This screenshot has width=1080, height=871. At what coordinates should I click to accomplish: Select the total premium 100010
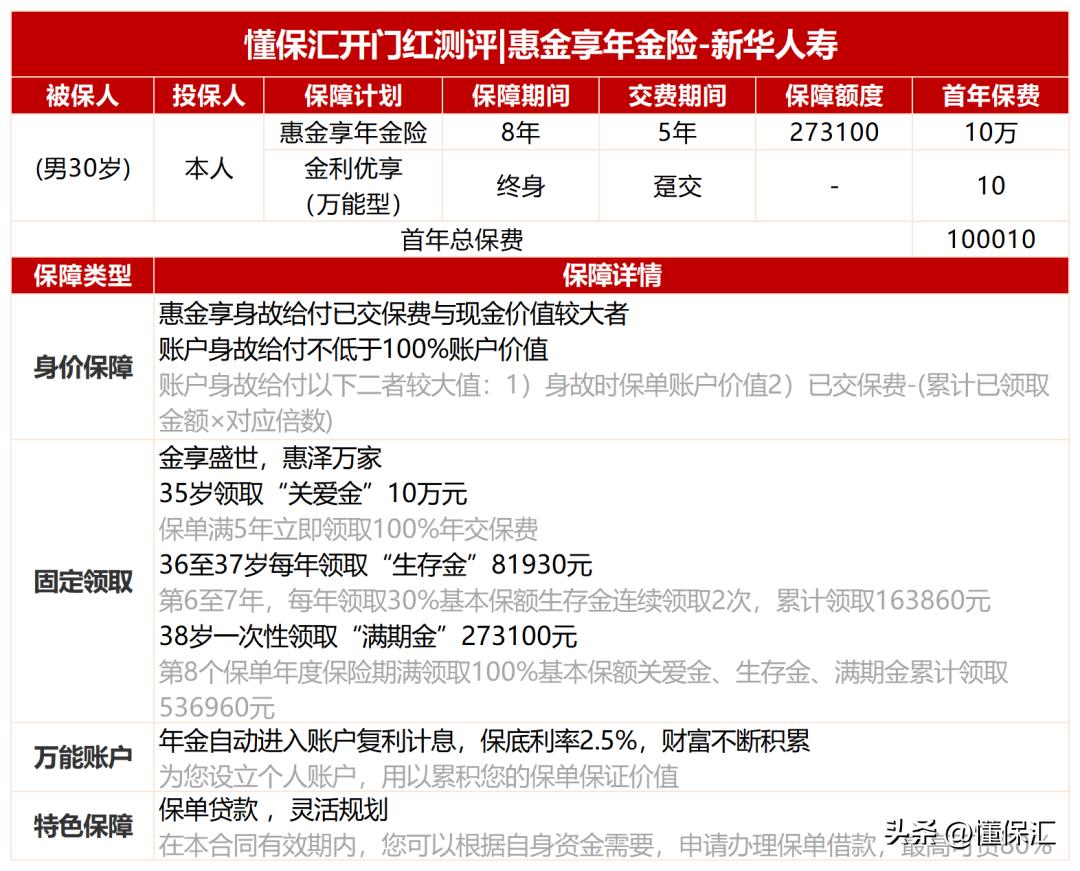point(990,240)
